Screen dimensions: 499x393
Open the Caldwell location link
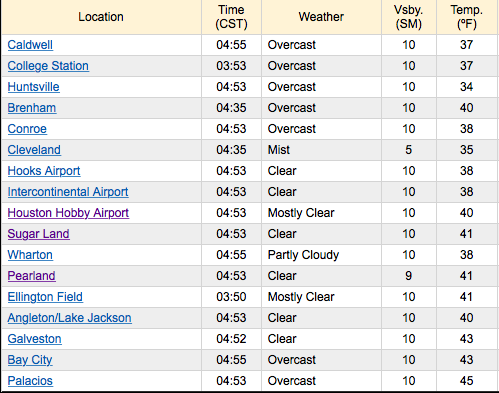point(30,45)
